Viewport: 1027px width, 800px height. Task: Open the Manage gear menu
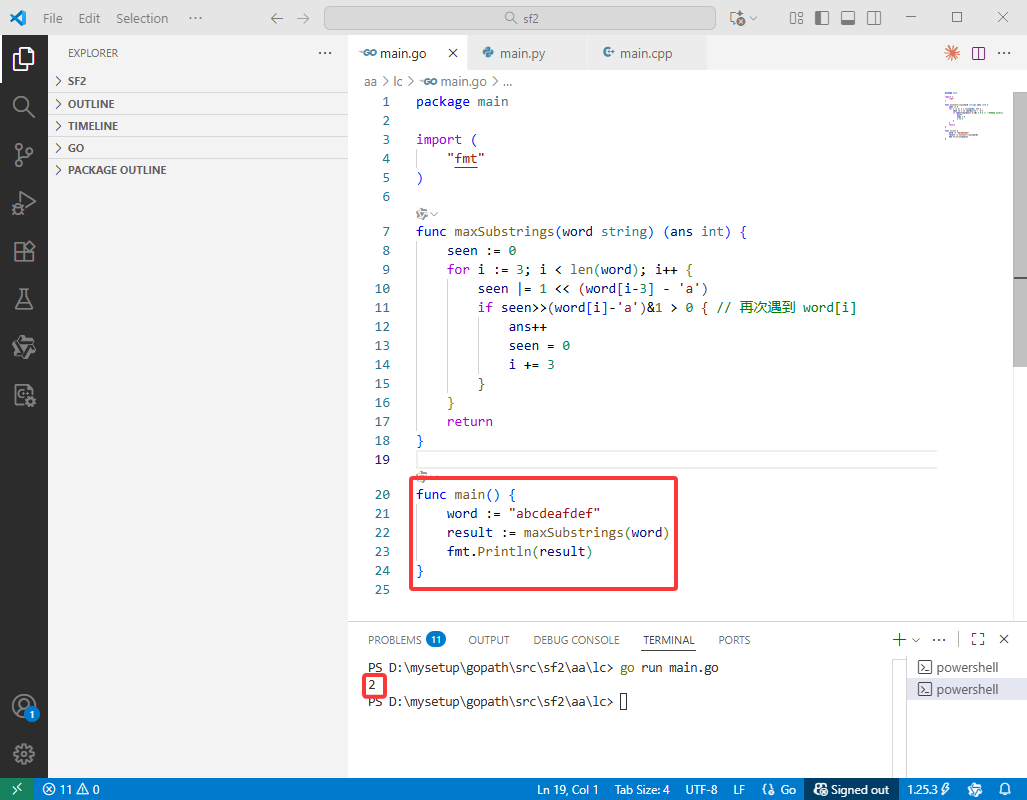pyautogui.click(x=24, y=753)
